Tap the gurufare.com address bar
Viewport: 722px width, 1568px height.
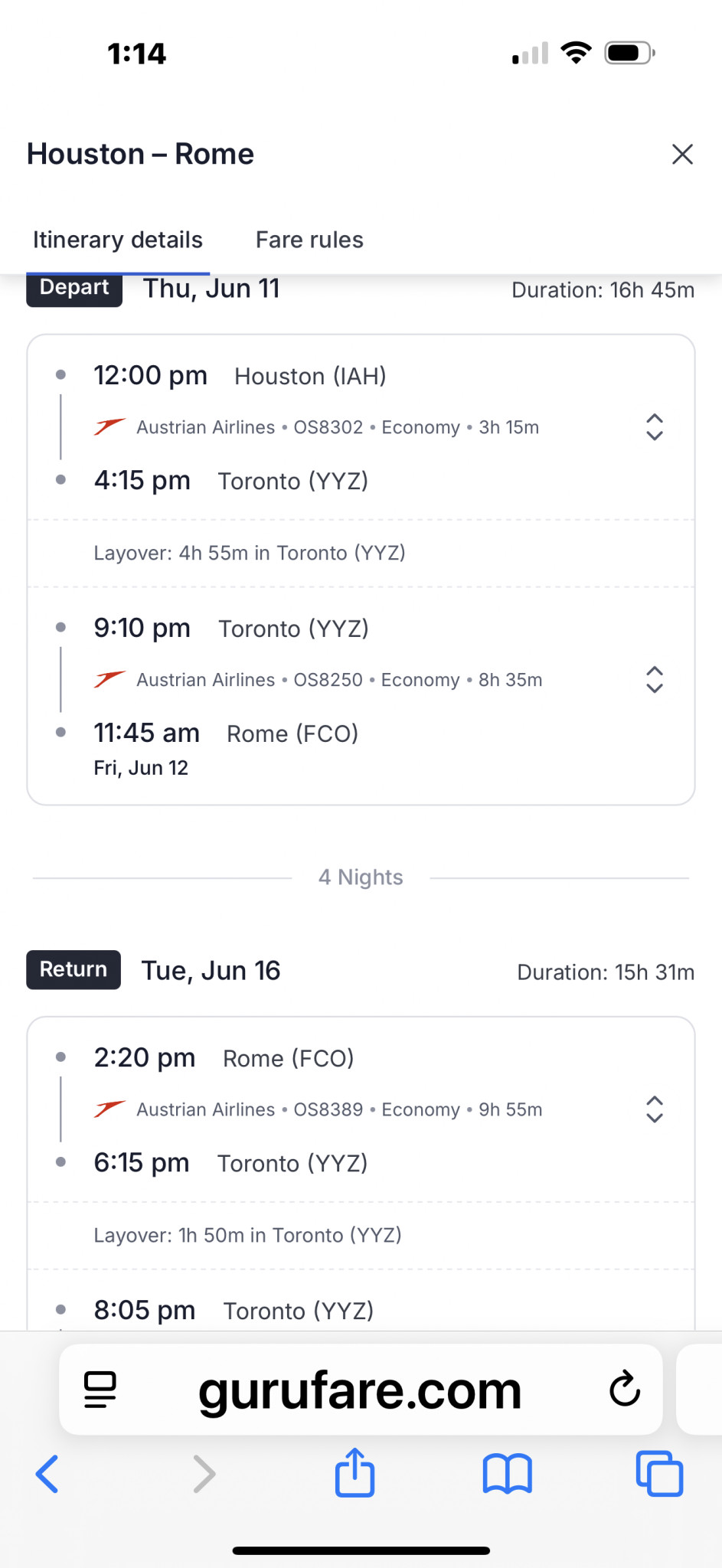pyautogui.click(x=360, y=1390)
